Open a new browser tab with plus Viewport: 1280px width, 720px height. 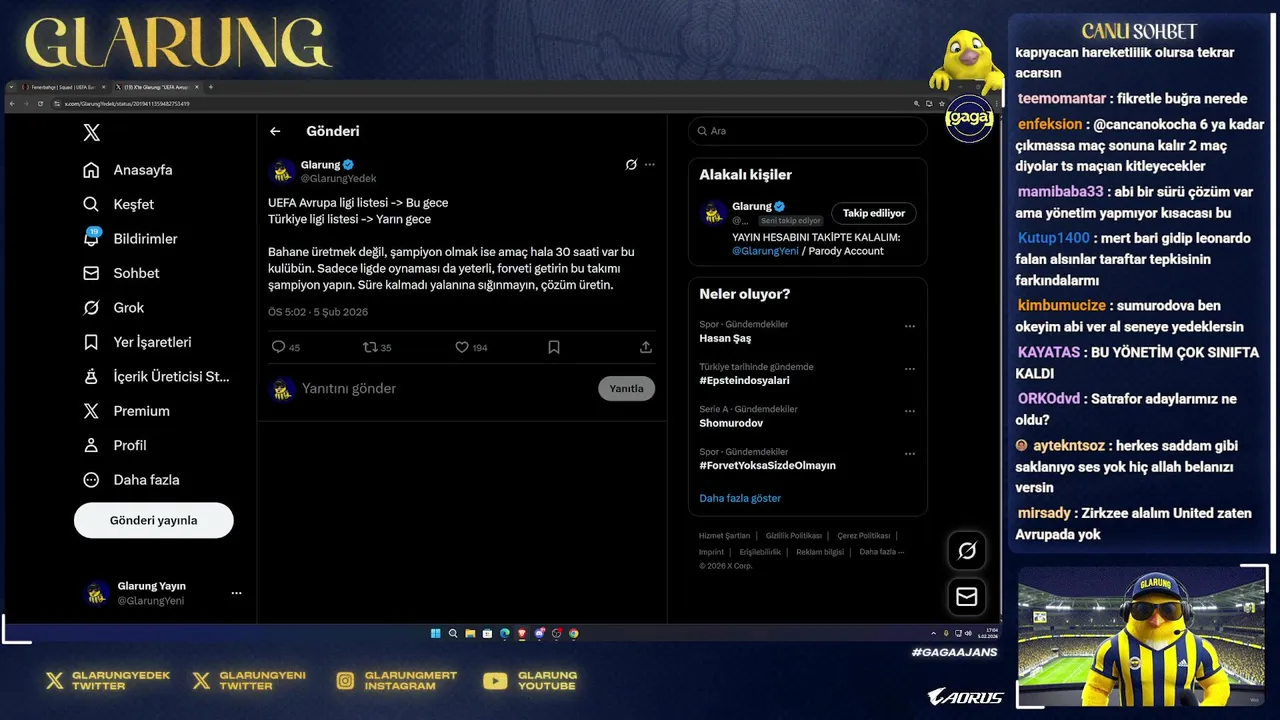coord(211,87)
